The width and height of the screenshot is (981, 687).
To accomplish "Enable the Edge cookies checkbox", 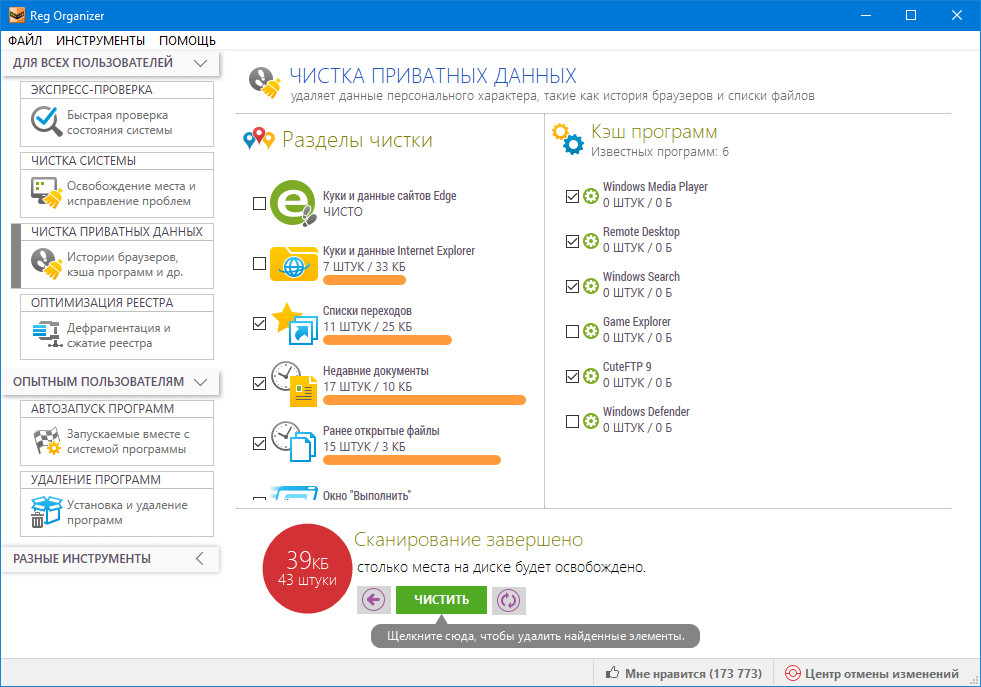I will [260, 204].
